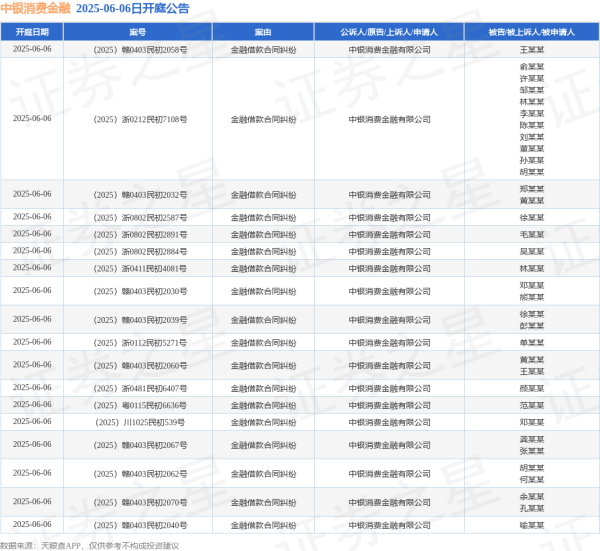Select case number 赣0403民初2060号

coord(140,366)
